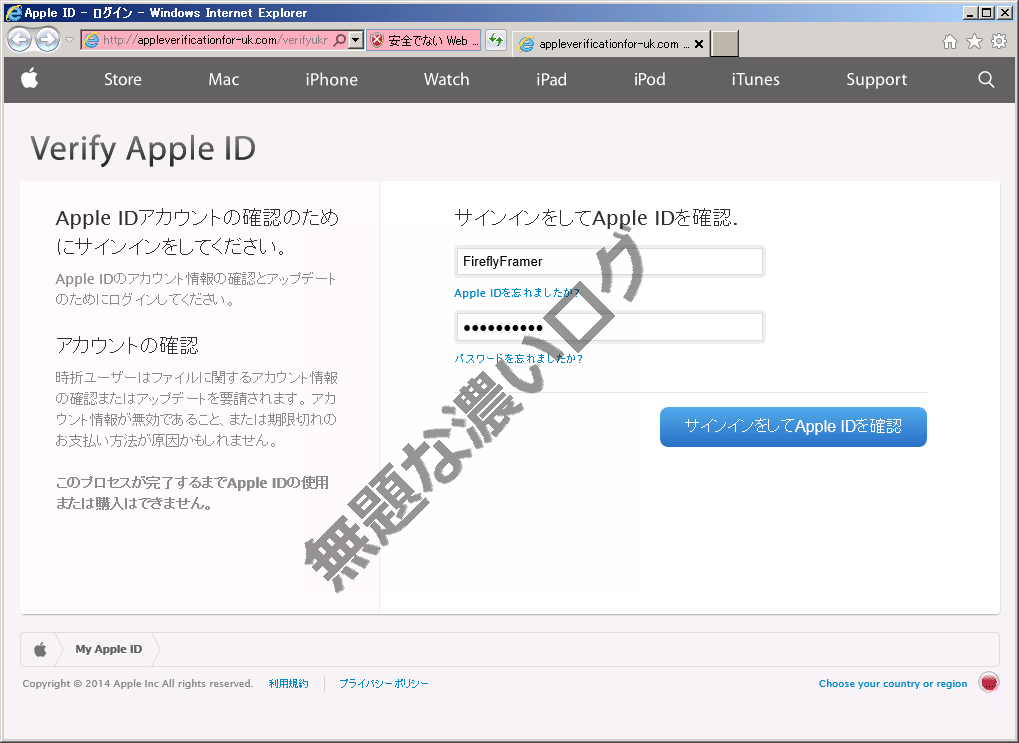Click the Apple logo in navigation bar

click(x=30, y=79)
